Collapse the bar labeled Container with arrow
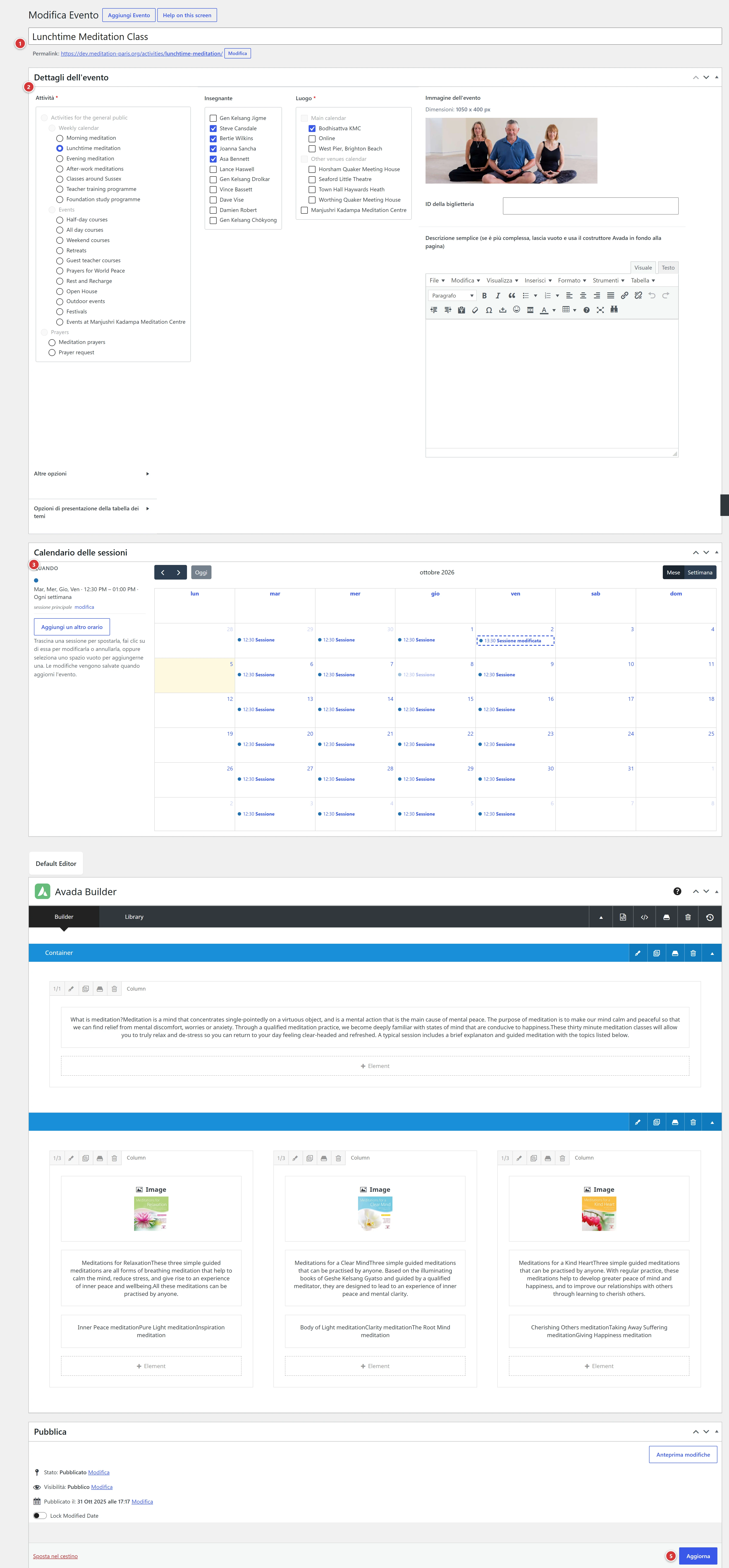Screen dimensions: 729x1568 (712, 953)
